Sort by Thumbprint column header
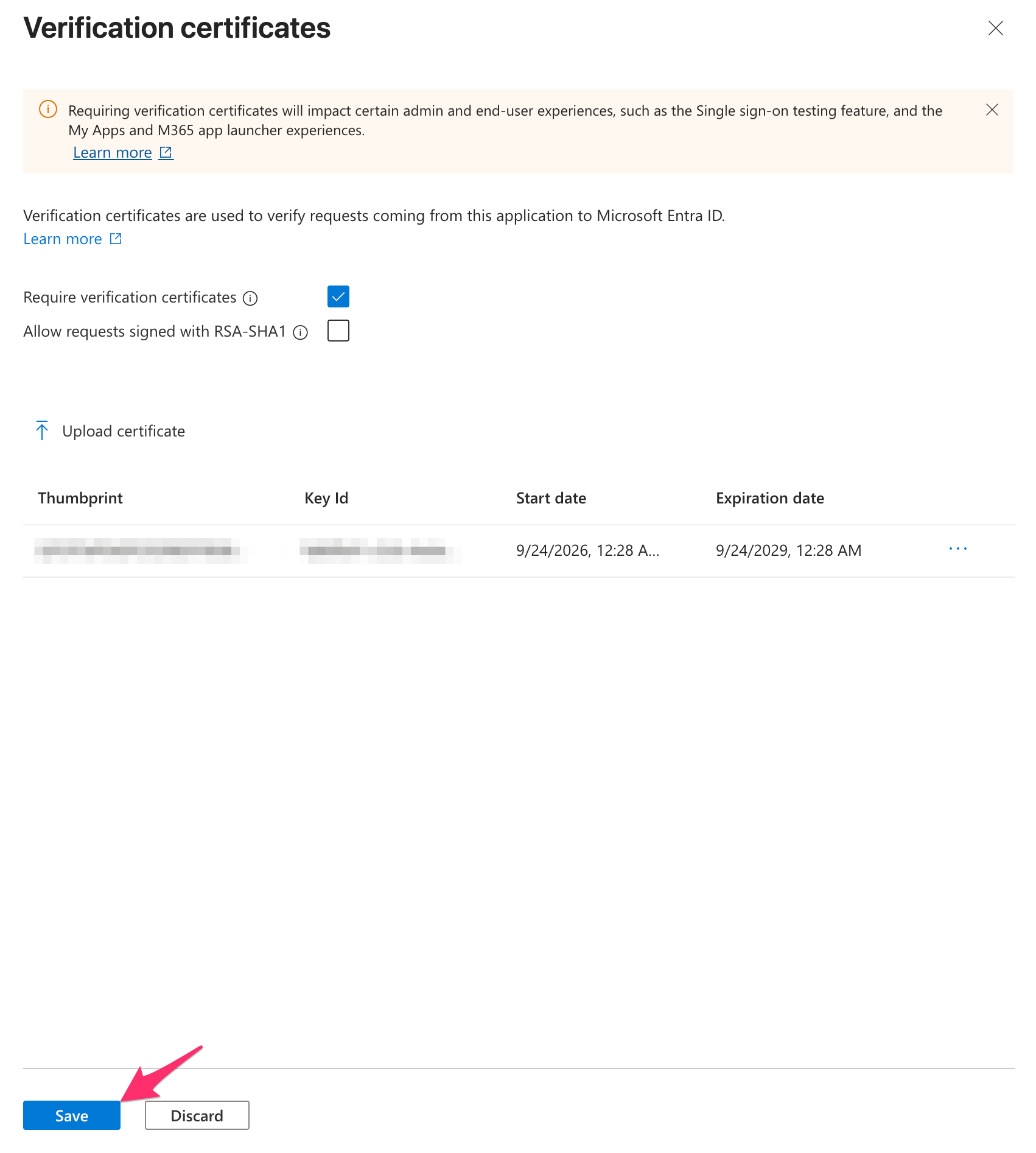Image resolution: width=1036 pixels, height=1153 pixels. (80, 498)
